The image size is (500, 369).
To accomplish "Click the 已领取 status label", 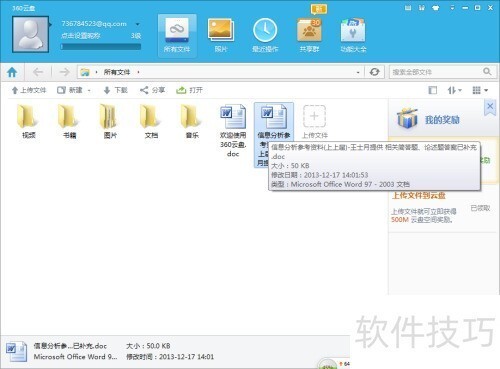I will (480, 208).
